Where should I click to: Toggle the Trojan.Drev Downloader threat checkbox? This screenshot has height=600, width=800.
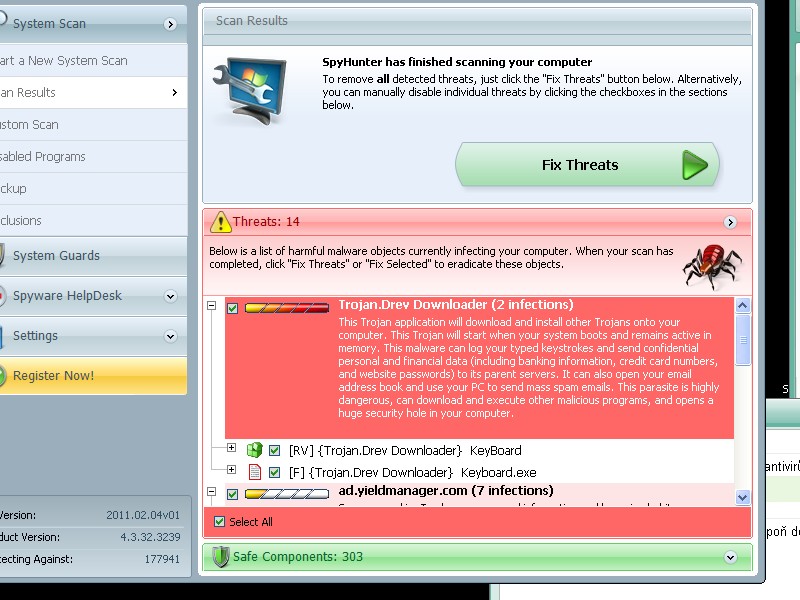click(233, 308)
